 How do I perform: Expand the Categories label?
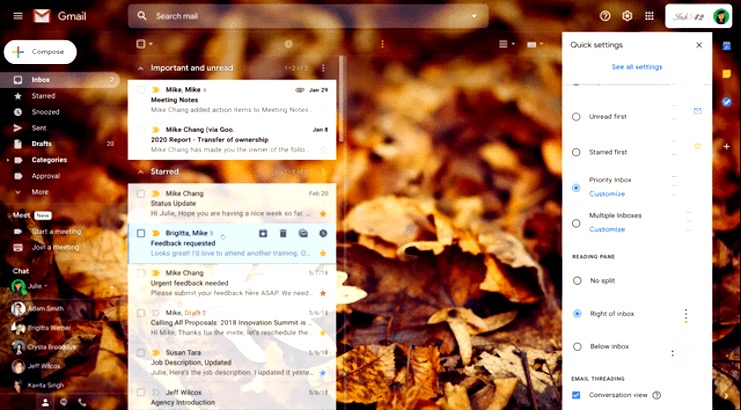(x=8, y=160)
